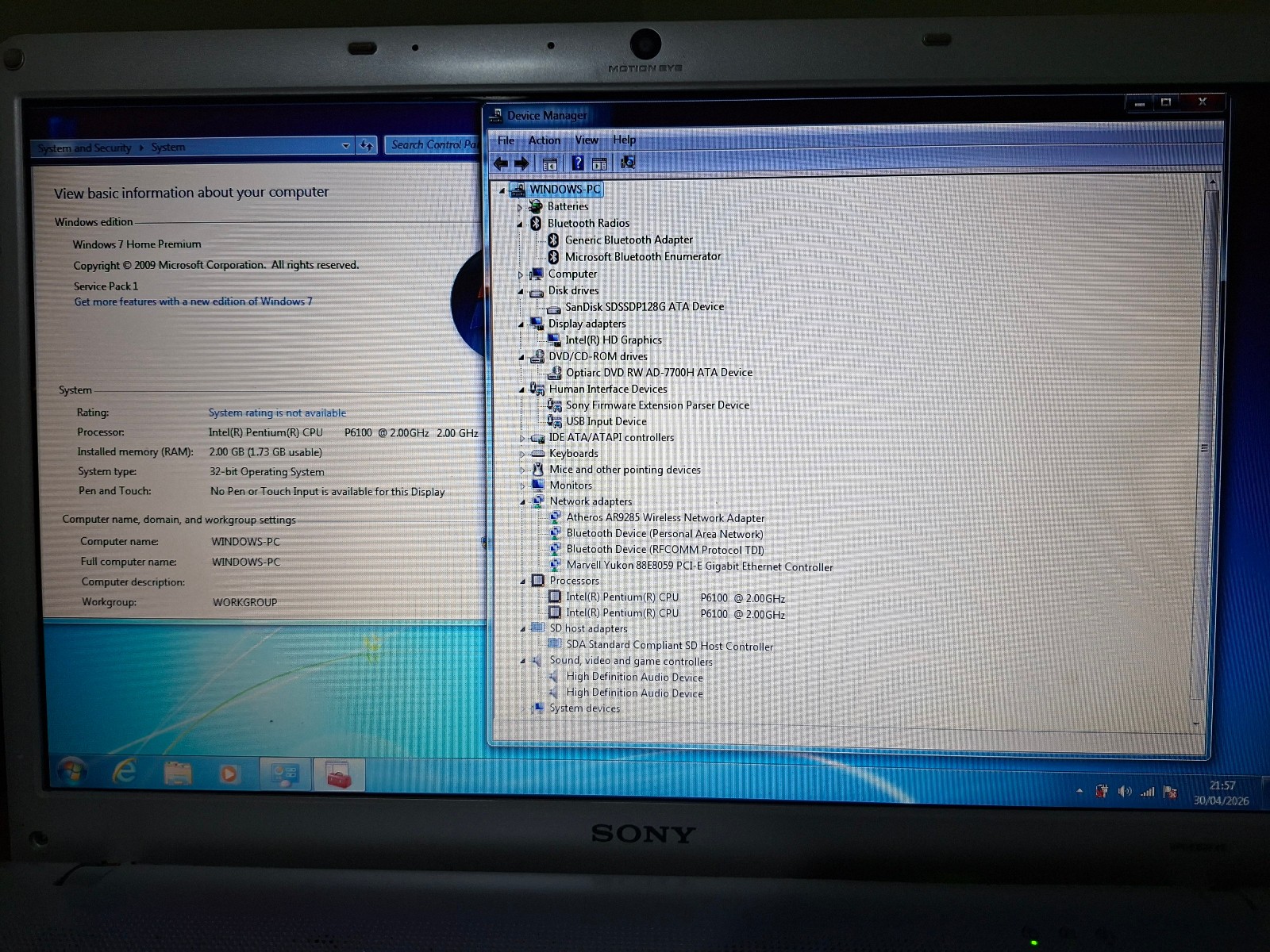Expand the IDE ATA/ATAPI controllers category
The height and width of the screenshot is (952, 1270).
[x=522, y=439]
